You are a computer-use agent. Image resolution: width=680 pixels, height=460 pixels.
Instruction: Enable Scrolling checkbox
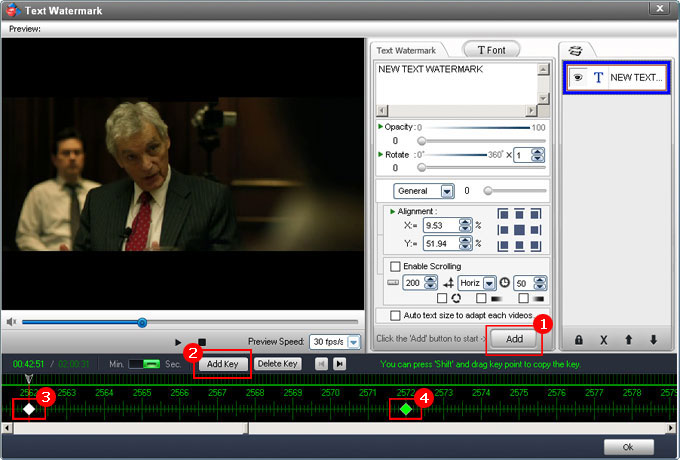pyautogui.click(x=395, y=266)
